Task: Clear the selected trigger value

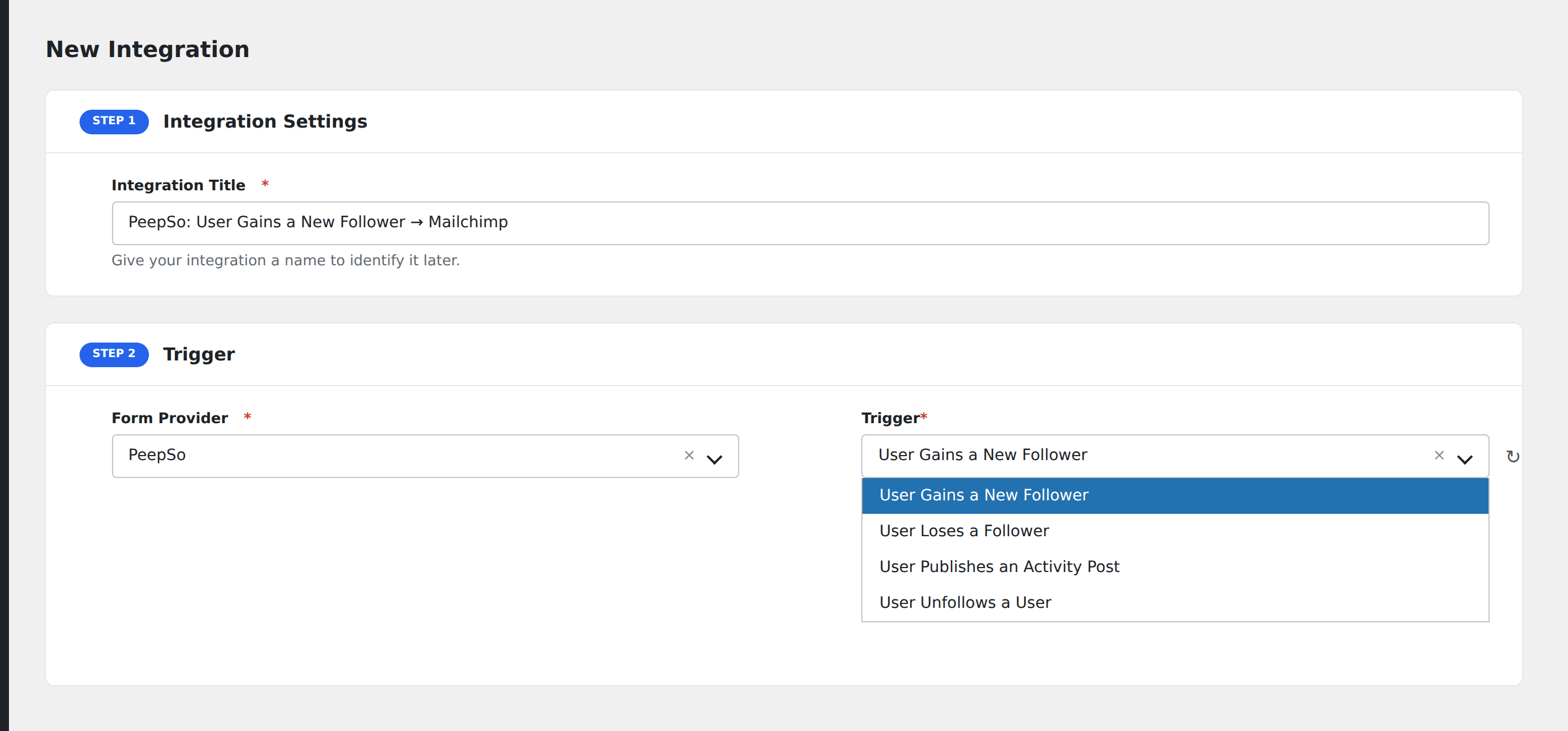Action: pyautogui.click(x=1439, y=455)
